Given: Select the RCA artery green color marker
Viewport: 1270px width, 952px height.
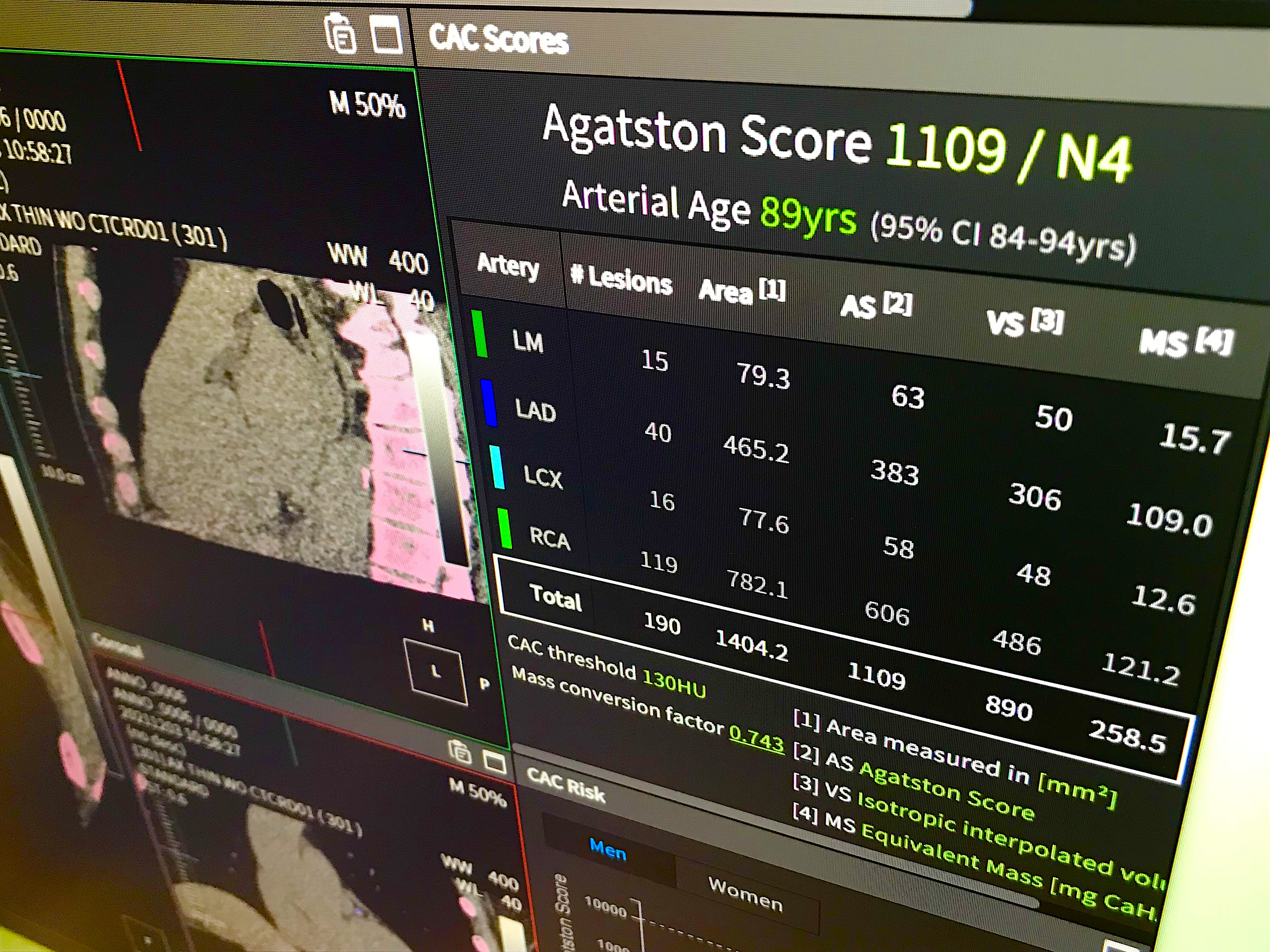Looking at the screenshot, I should point(505,529).
